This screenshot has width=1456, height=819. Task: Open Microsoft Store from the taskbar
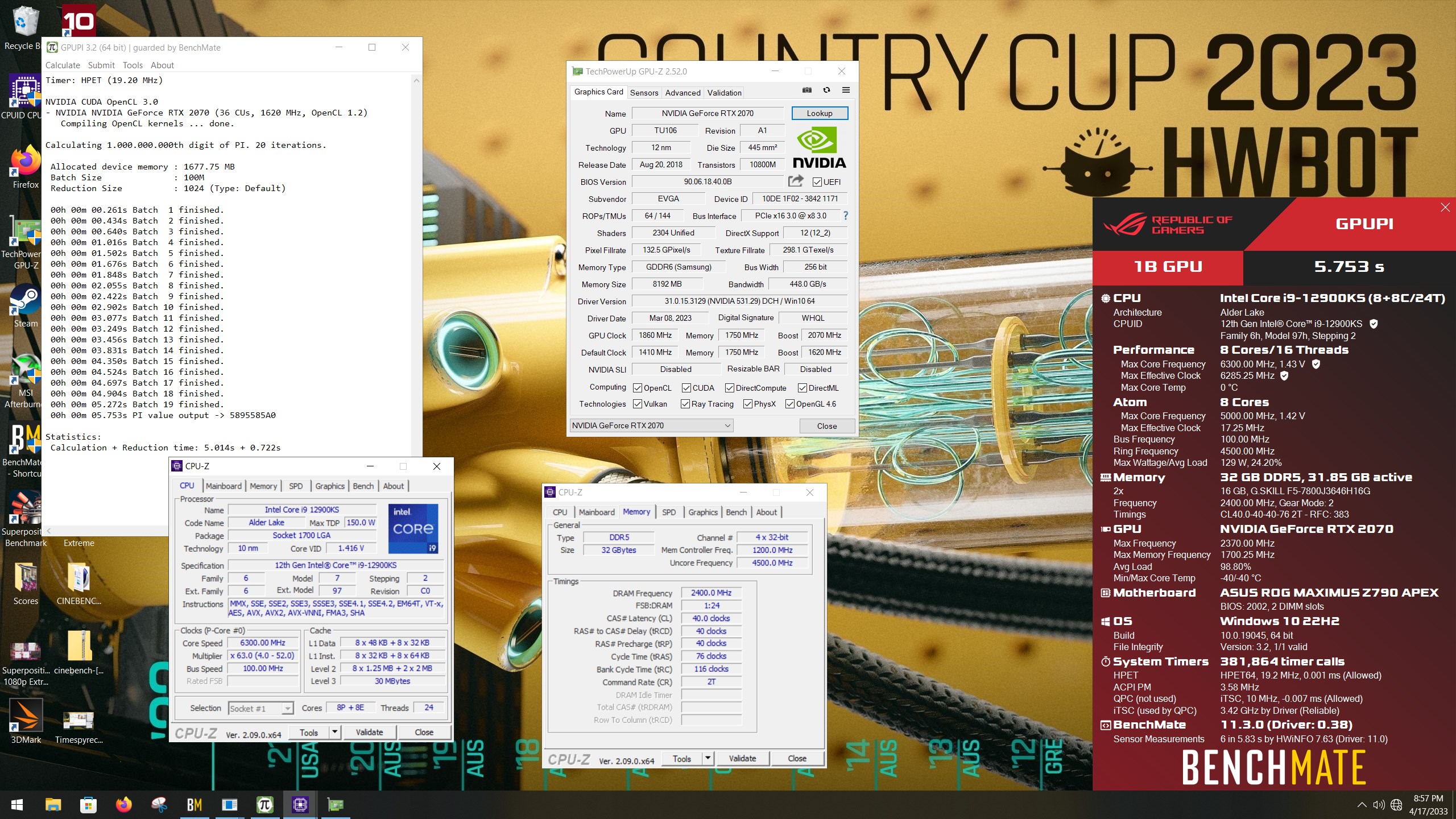pos(88,805)
